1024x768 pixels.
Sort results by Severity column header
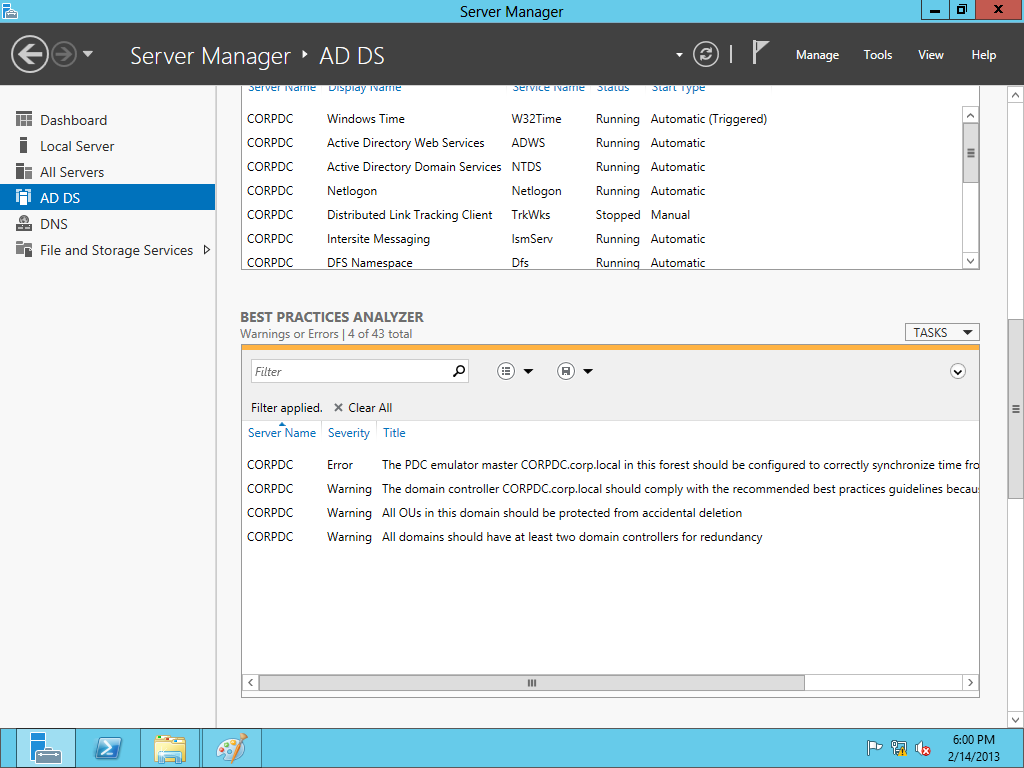348,433
